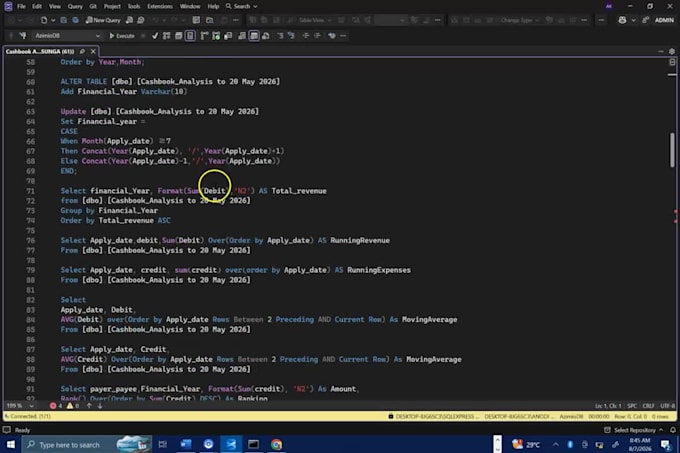
Task: Click the Search box in title bar
Action: [x=242, y=6]
